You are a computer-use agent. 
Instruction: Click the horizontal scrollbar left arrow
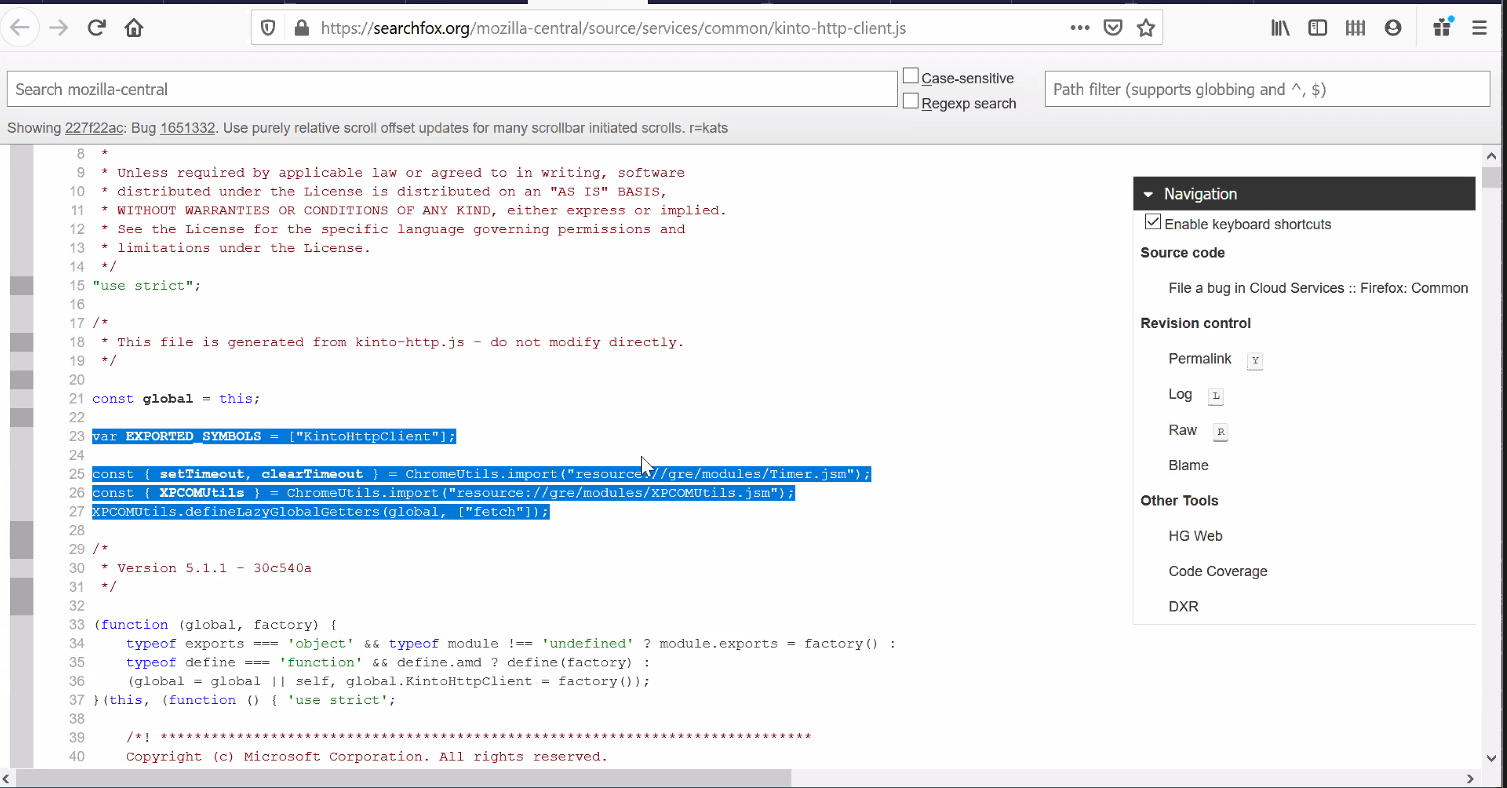coord(8,778)
